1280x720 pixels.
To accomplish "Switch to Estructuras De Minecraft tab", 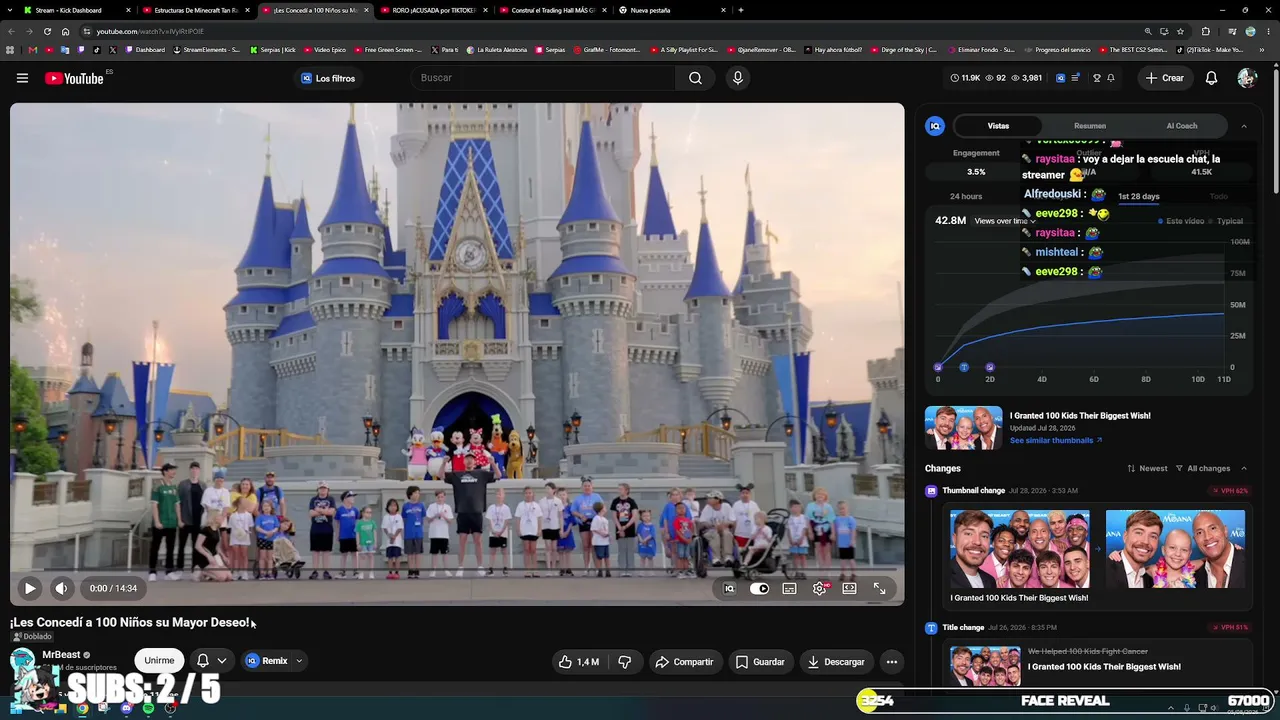I will click(x=196, y=10).
